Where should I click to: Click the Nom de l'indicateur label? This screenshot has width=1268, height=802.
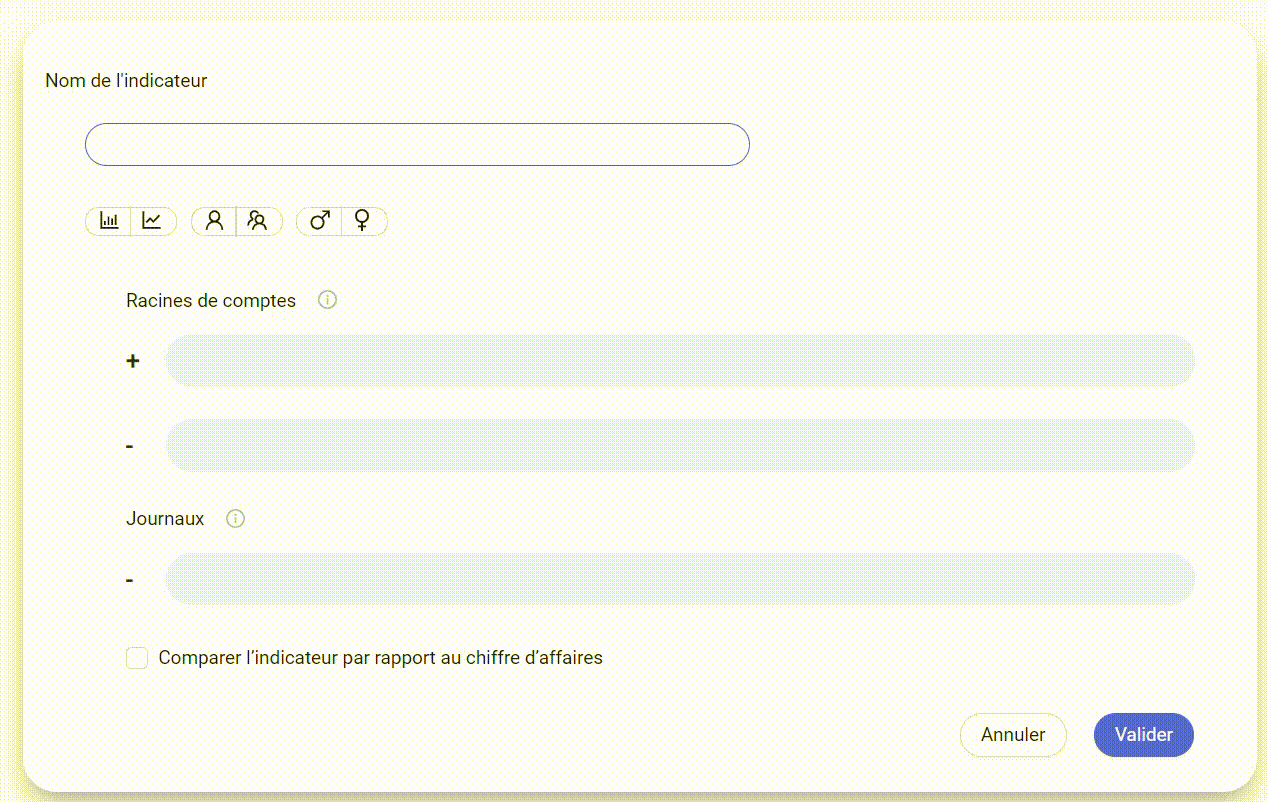click(x=125, y=80)
